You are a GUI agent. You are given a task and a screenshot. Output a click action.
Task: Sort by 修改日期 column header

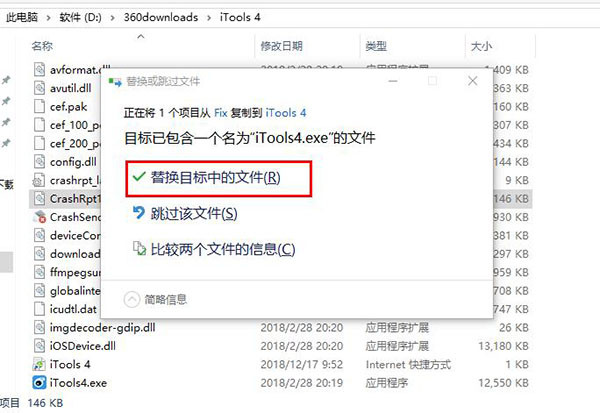[282, 46]
